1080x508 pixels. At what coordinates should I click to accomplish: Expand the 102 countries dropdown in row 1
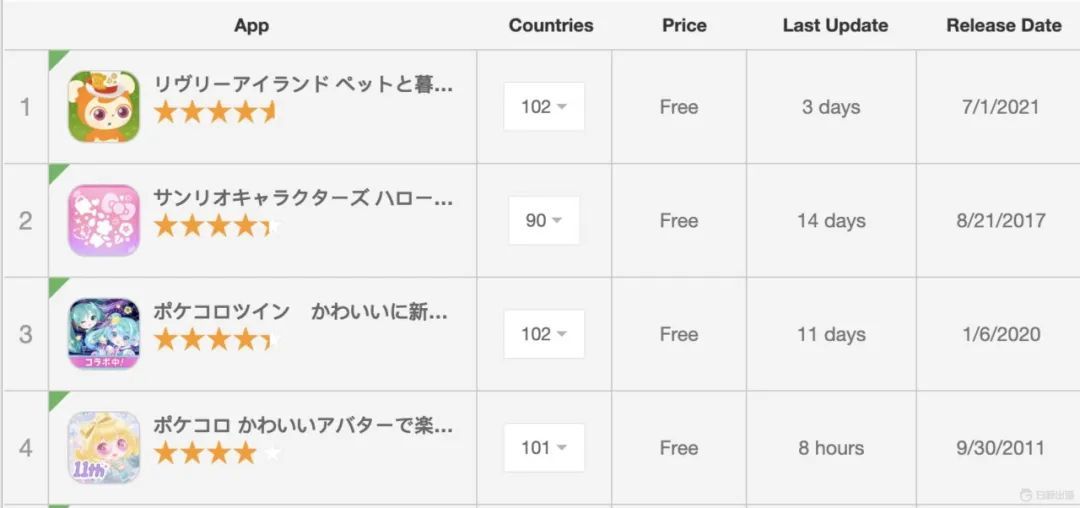(544, 107)
